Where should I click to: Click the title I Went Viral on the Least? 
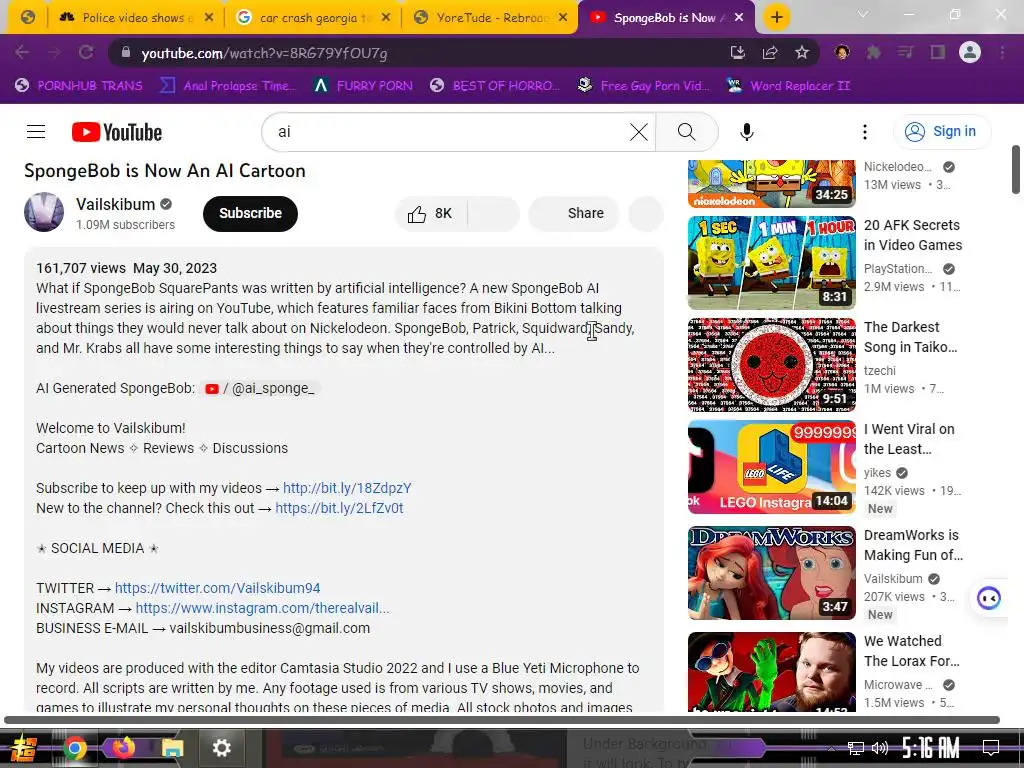909,439
